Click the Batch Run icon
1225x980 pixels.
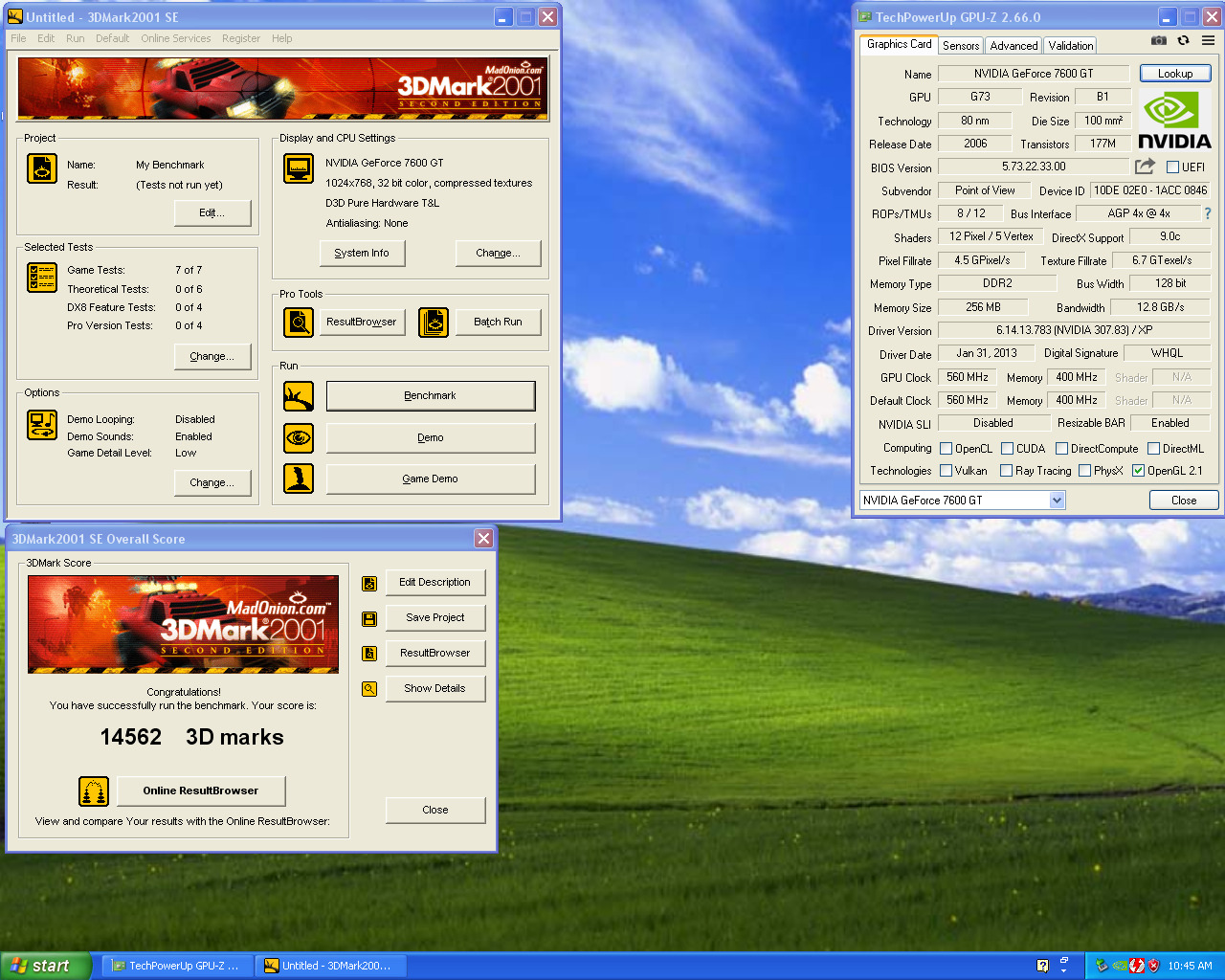[x=434, y=323]
